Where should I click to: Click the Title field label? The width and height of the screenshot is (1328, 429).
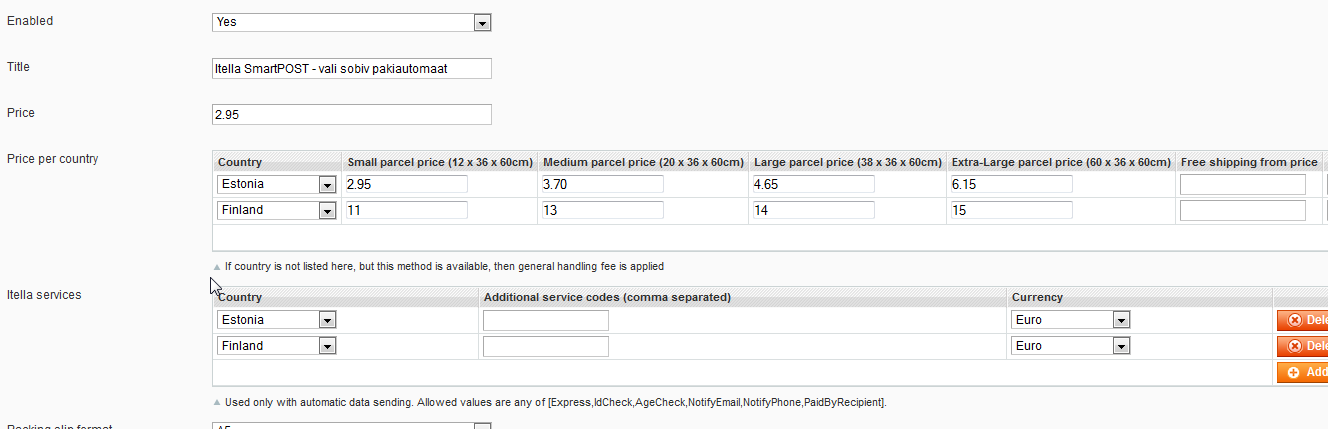tap(18, 67)
